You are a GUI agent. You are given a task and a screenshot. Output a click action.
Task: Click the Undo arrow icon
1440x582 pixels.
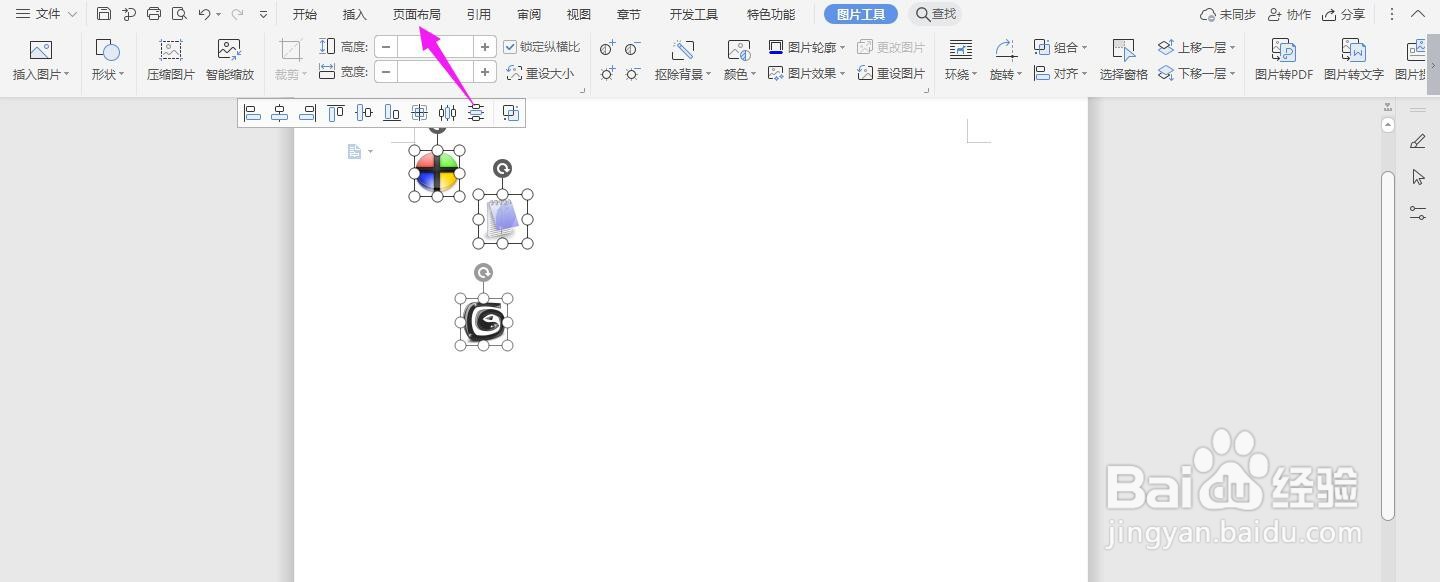[204, 14]
